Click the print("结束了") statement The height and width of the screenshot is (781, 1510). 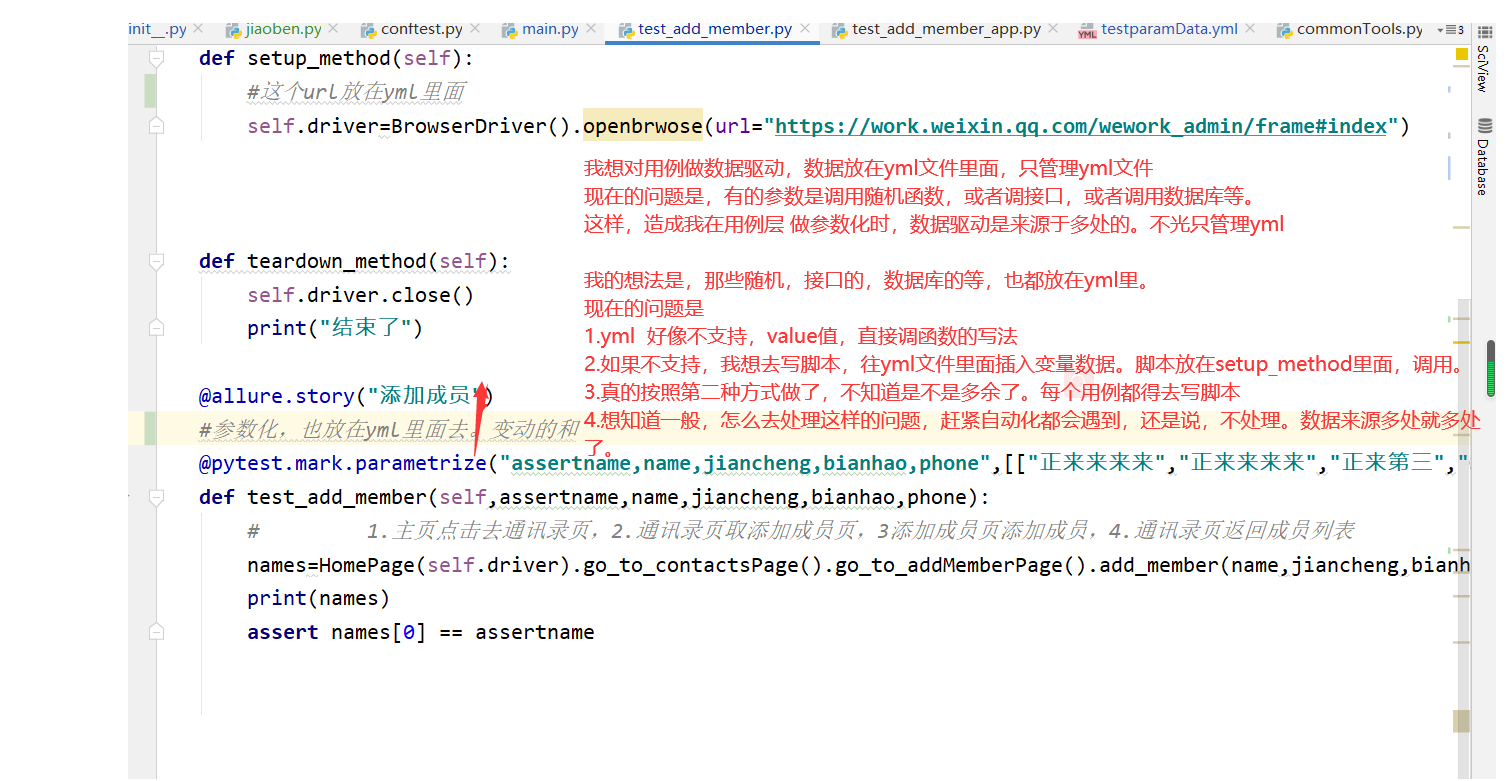pos(336,328)
